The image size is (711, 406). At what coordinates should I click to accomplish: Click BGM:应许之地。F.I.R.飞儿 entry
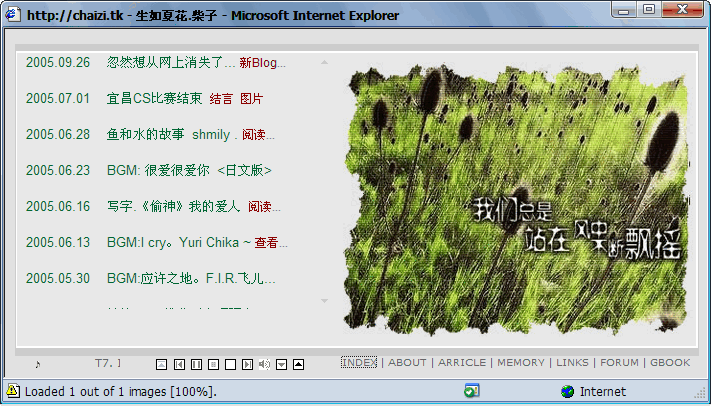(x=191, y=279)
